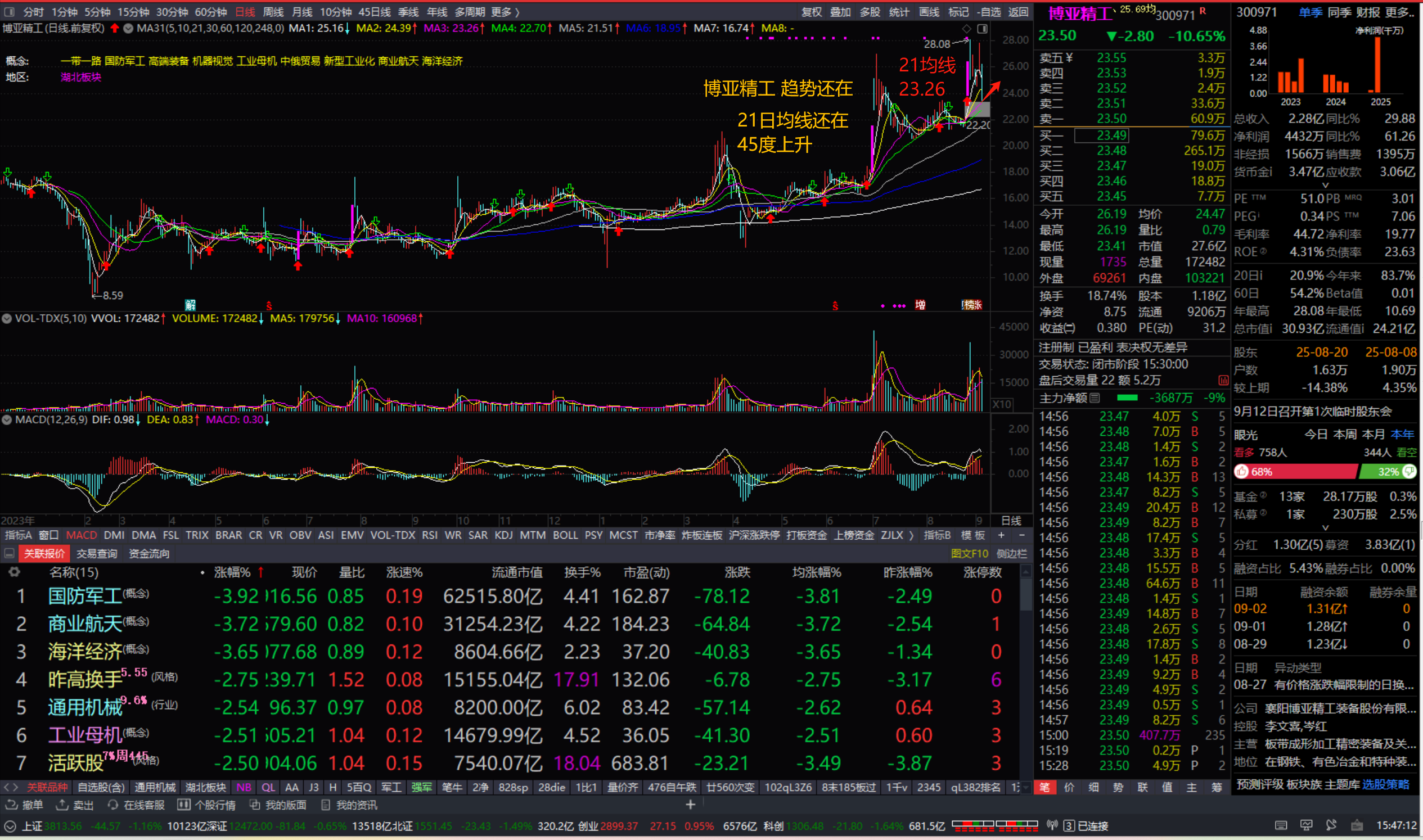Expand more indicators arrow after ZJLX

coord(911,535)
